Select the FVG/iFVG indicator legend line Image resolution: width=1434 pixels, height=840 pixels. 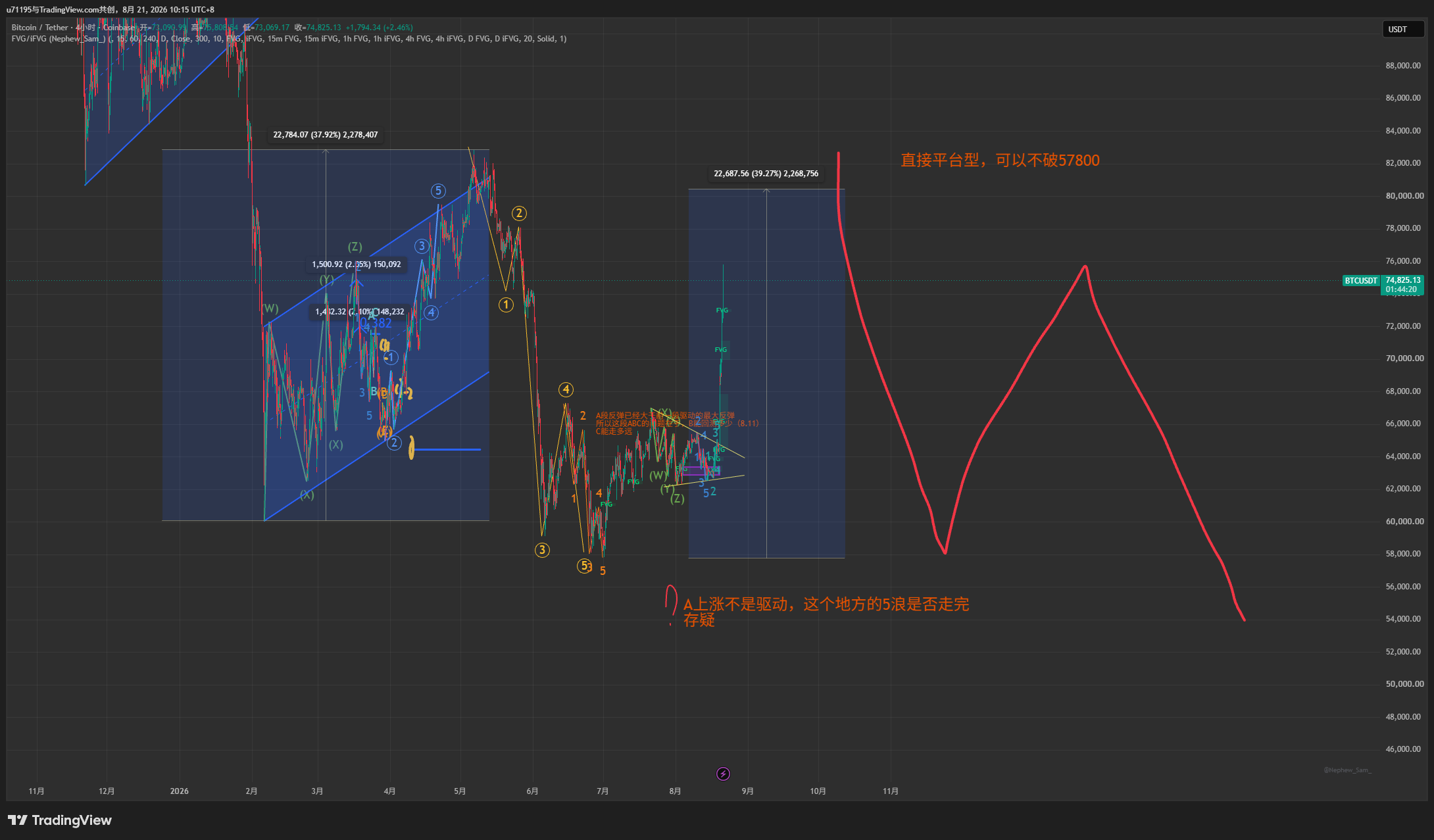289,39
